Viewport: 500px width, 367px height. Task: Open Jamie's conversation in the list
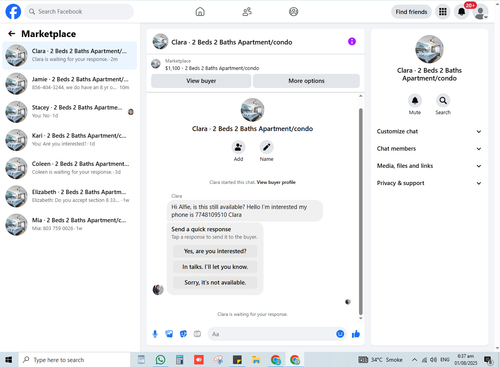[70, 83]
